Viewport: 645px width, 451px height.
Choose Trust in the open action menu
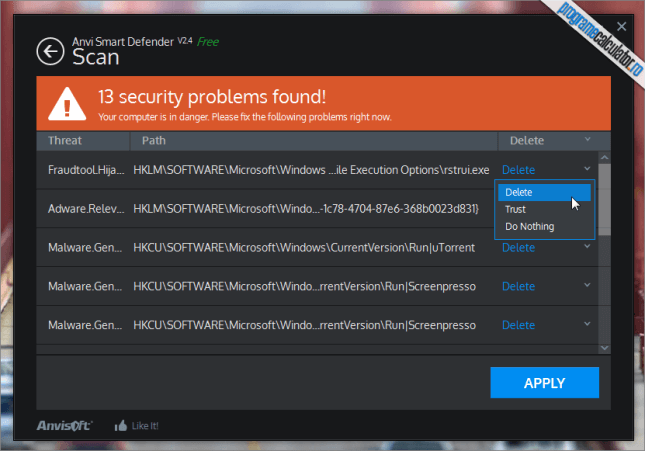[544, 209]
